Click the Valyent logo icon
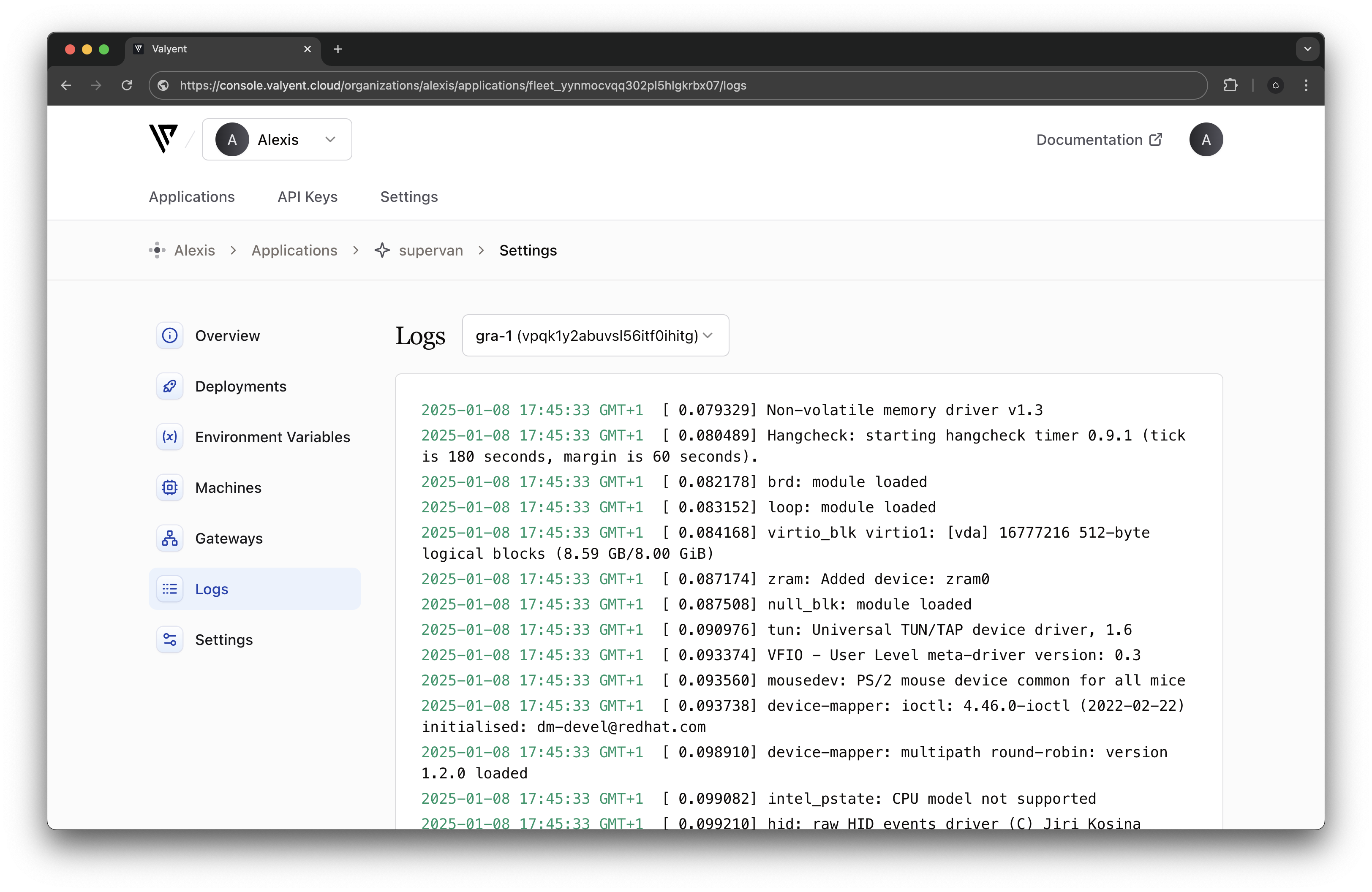 point(163,139)
